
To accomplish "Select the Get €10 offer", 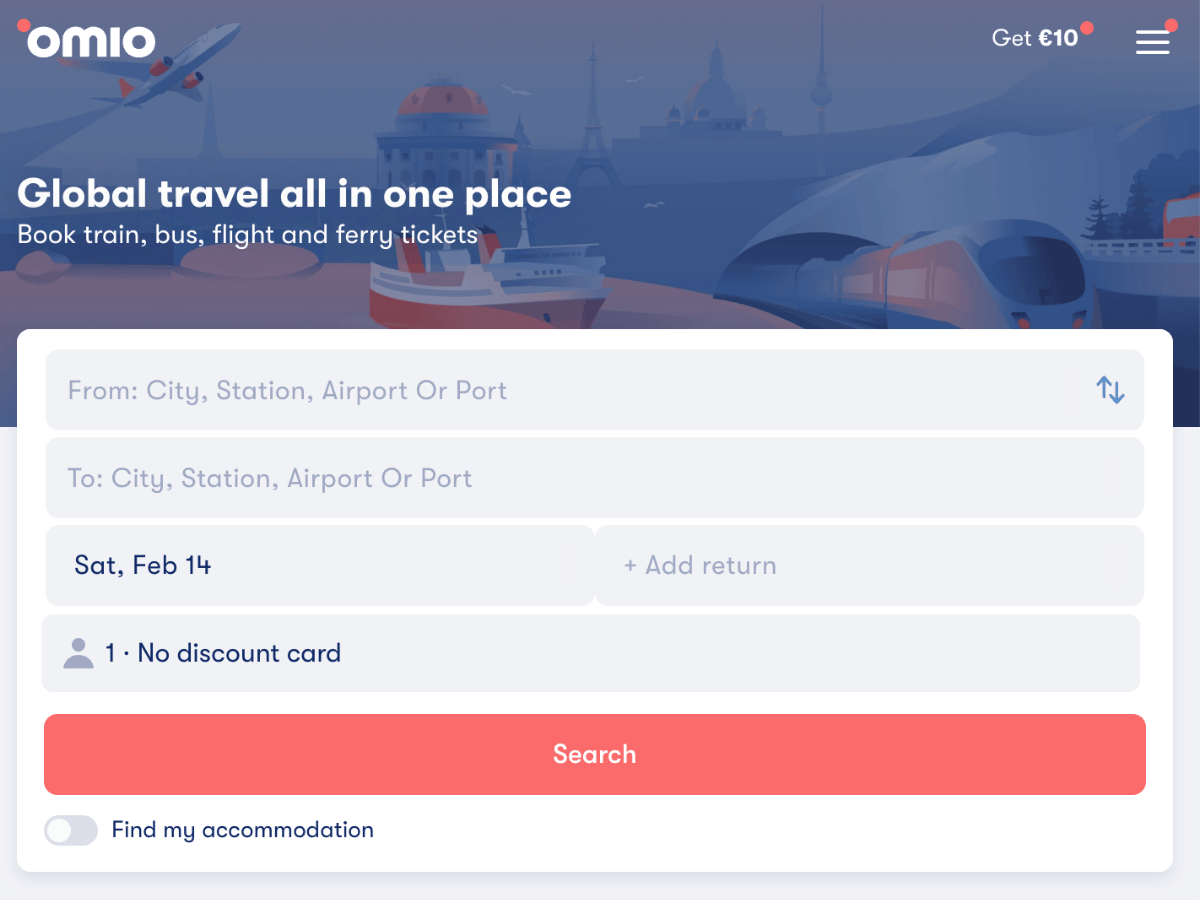I will [1040, 38].
